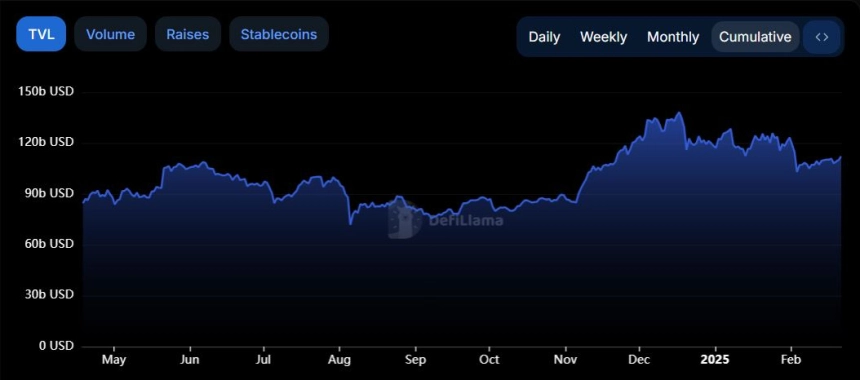Enable the Cumulative view option

pyautogui.click(x=755, y=37)
